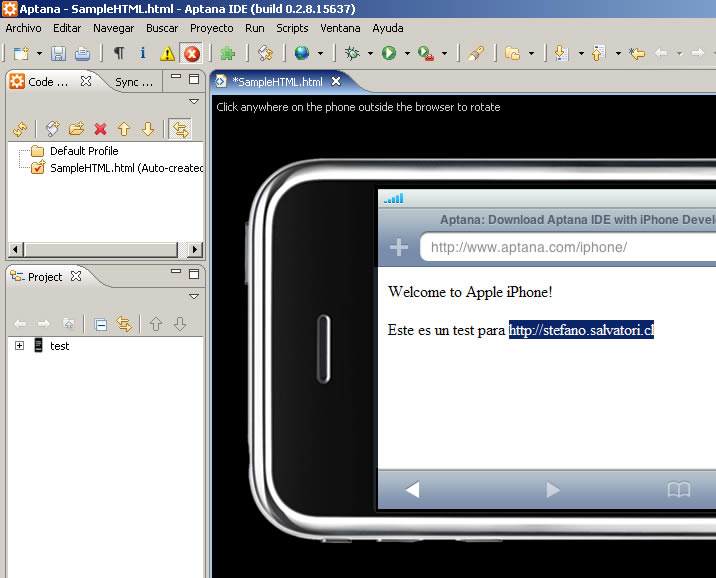Viewport: 716px width, 578px height.
Task: Open the Navegar menu
Action: pos(114,28)
